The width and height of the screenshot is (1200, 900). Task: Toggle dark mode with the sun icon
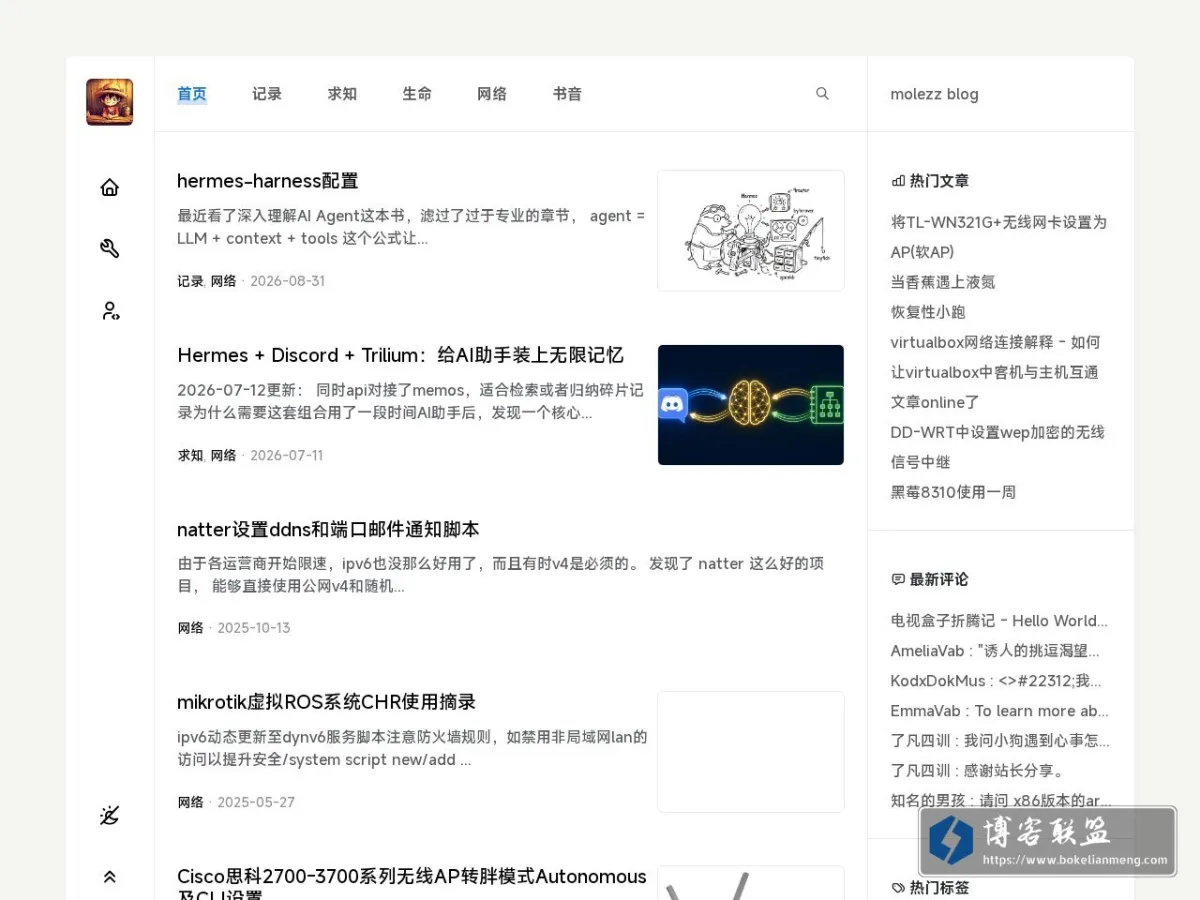coord(110,815)
